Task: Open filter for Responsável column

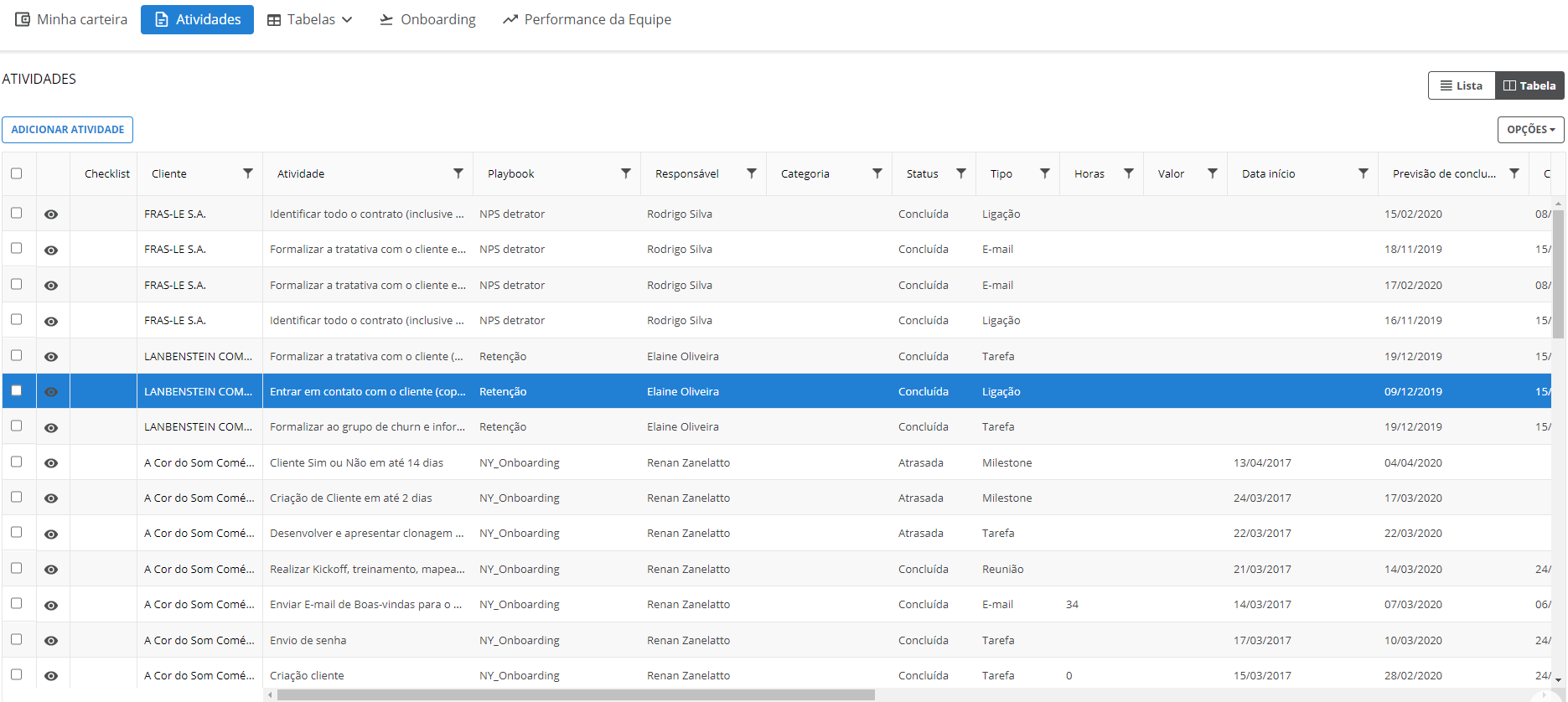Action: 752,173
